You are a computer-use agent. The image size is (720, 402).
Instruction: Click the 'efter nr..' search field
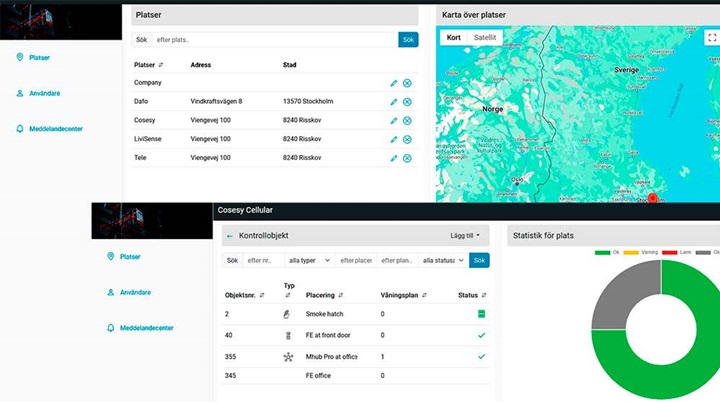tap(264, 260)
